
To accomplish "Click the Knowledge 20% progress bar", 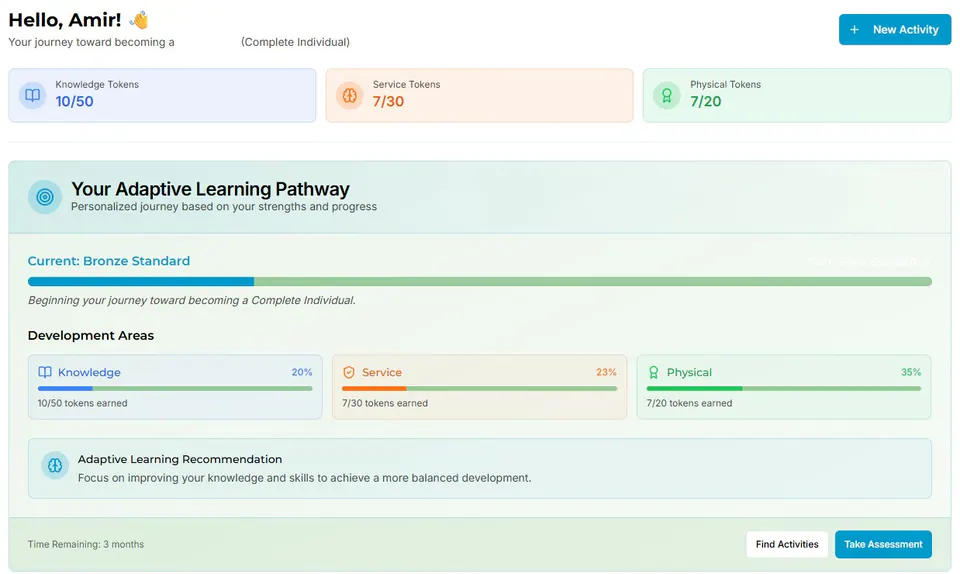I will (x=175, y=389).
